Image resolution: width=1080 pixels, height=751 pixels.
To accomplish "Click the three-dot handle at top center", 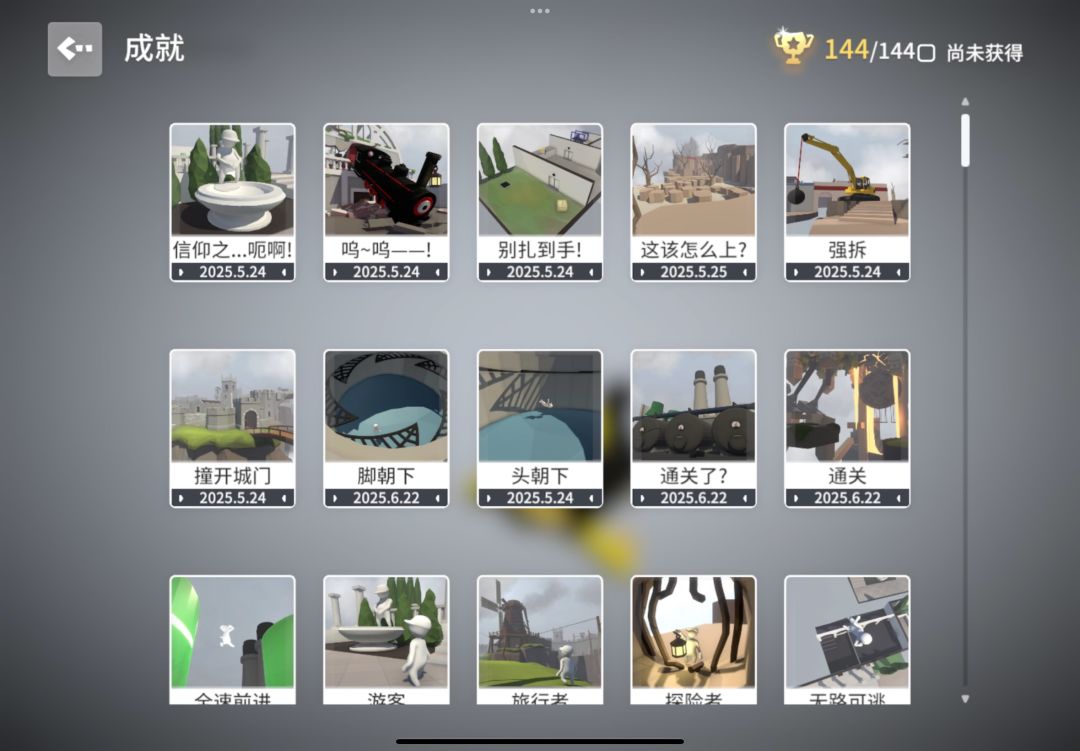I will click(540, 11).
